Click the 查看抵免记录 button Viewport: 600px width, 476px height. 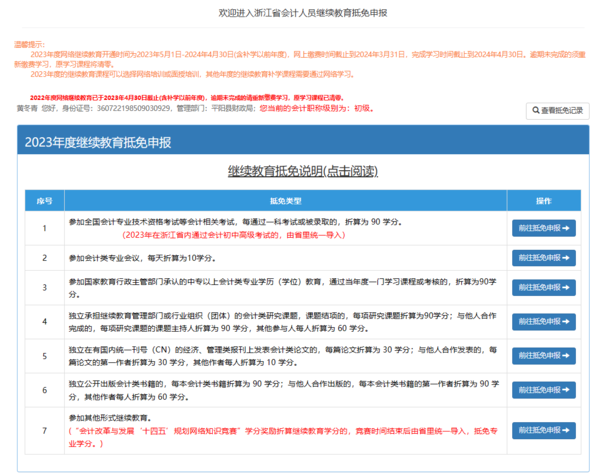[x=558, y=111]
